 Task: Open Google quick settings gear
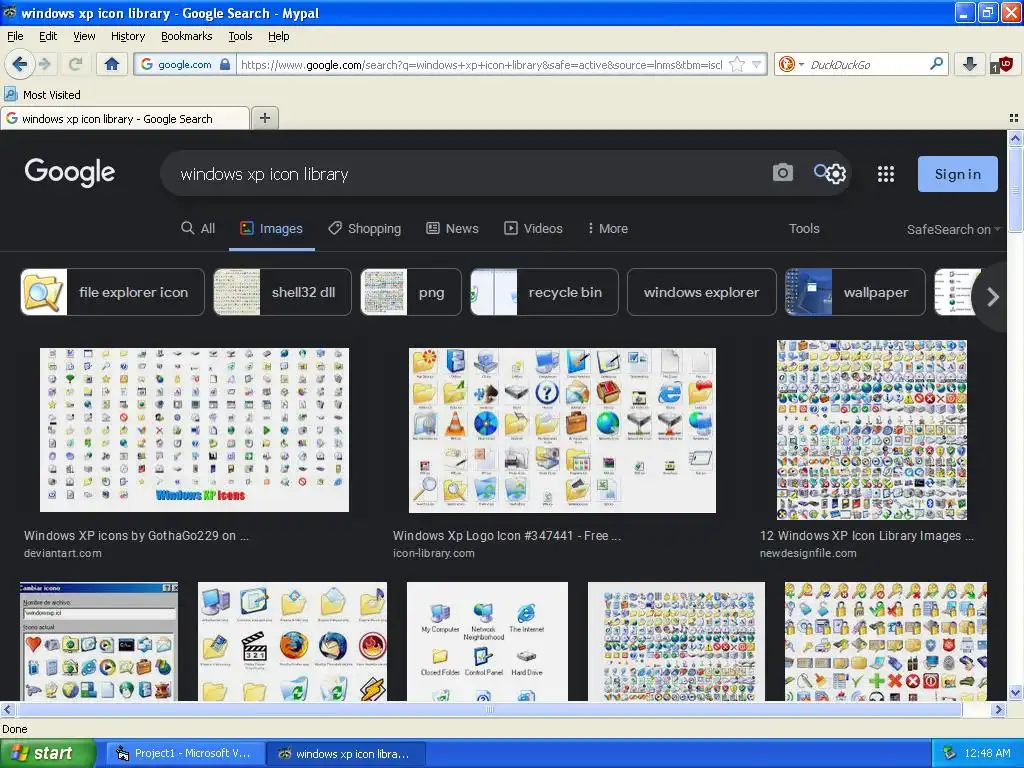pyautogui.click(x=836, y=174)
